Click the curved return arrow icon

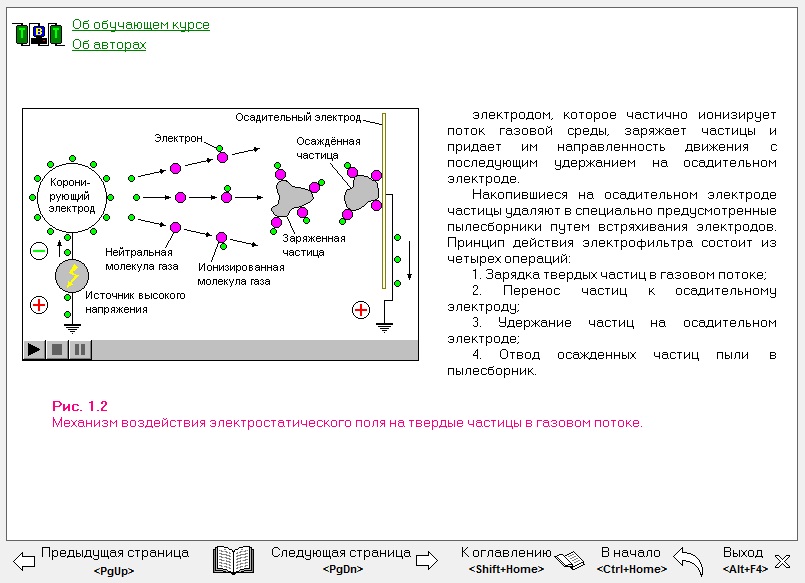click(x=688, y=561)
